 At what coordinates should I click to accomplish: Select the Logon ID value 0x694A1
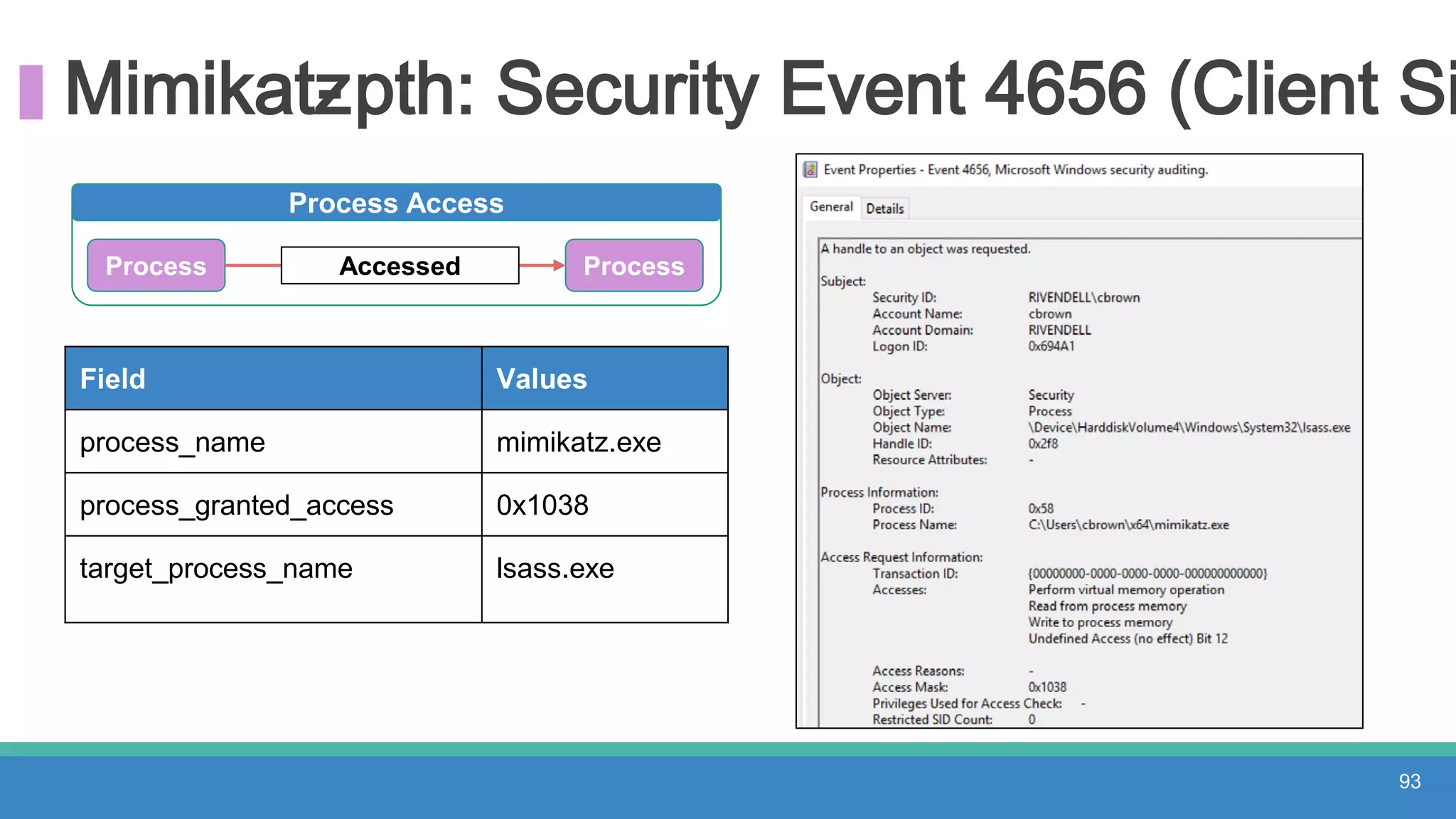[x=1051, y=346]
